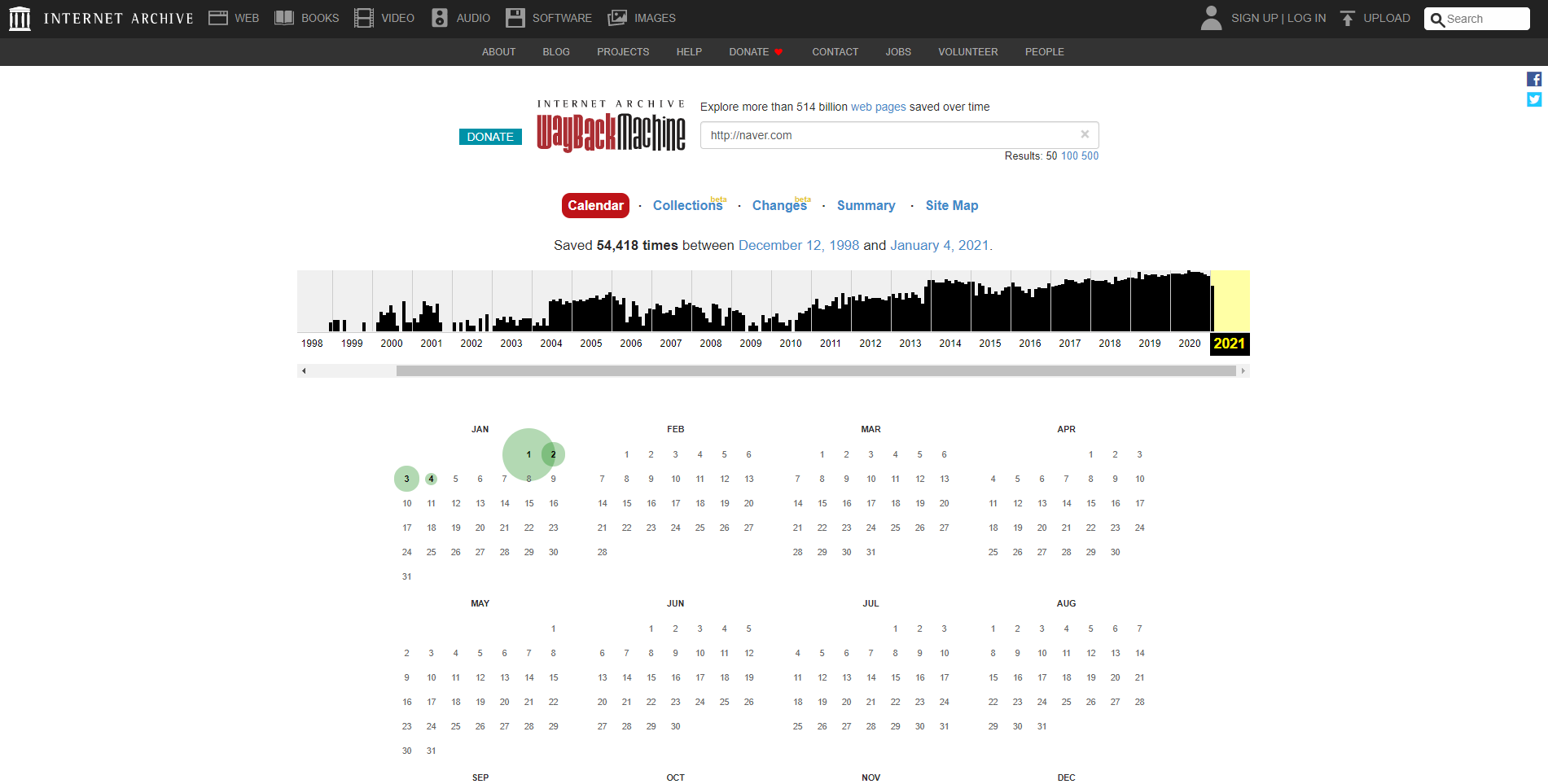Open January 1 capture bubble

528,454
